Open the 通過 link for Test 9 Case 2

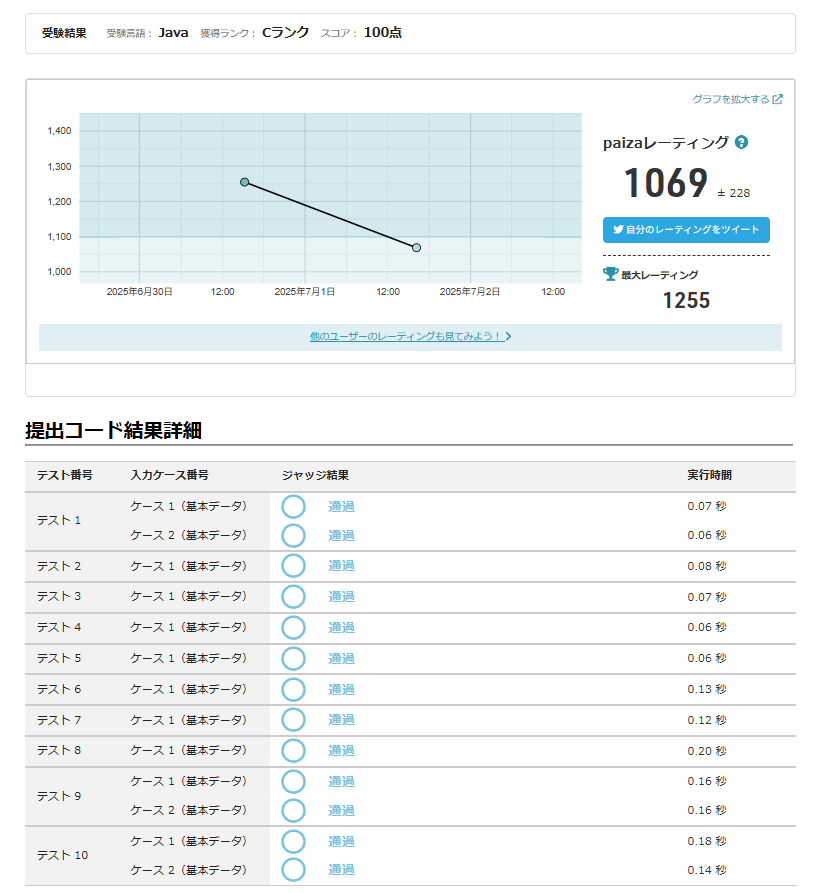click(x=341, y=810)
